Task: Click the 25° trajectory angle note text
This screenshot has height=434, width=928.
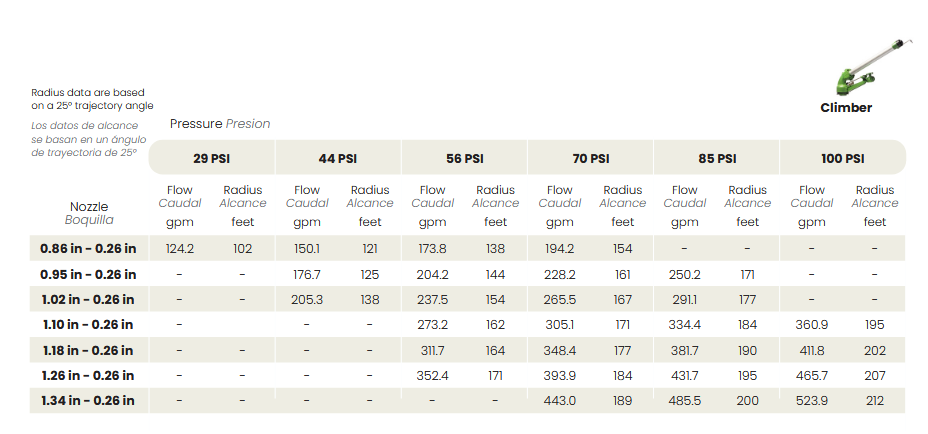Action: (x=92, y=99)
